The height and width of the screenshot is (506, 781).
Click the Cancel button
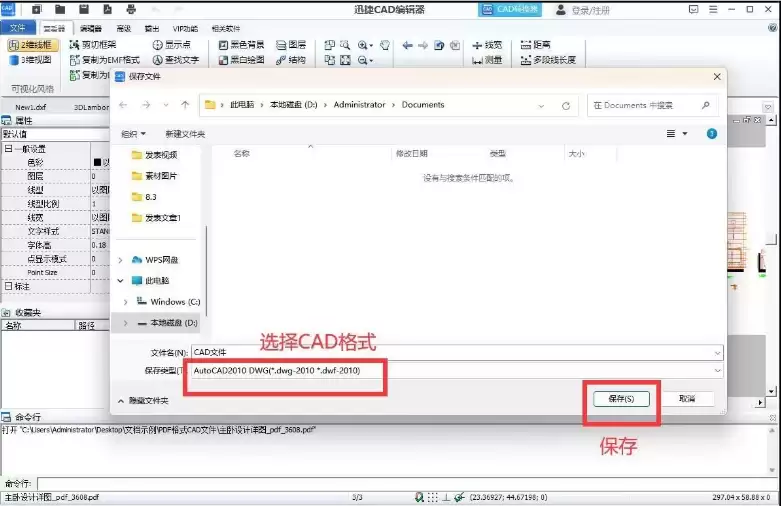(x=686, y=398)
